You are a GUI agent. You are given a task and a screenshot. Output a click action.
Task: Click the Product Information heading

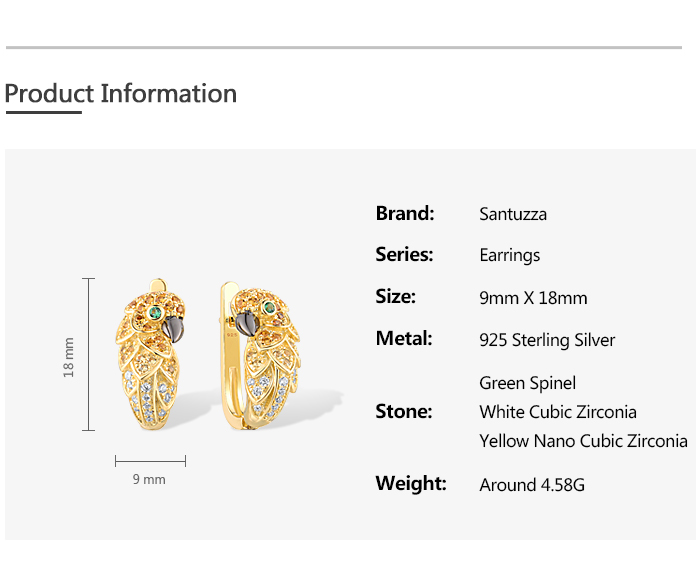click(x=121, y=94)
